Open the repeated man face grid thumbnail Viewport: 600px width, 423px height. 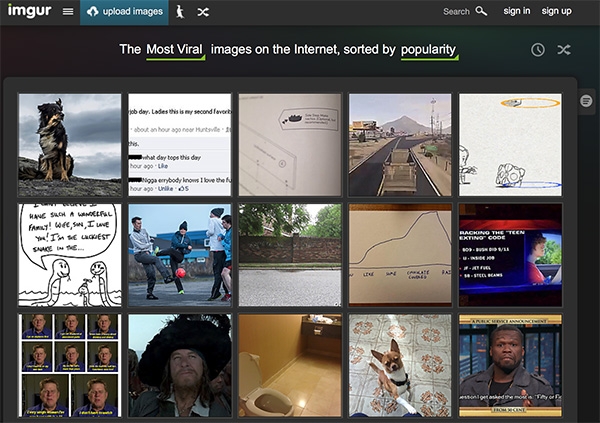click(70, 365)
